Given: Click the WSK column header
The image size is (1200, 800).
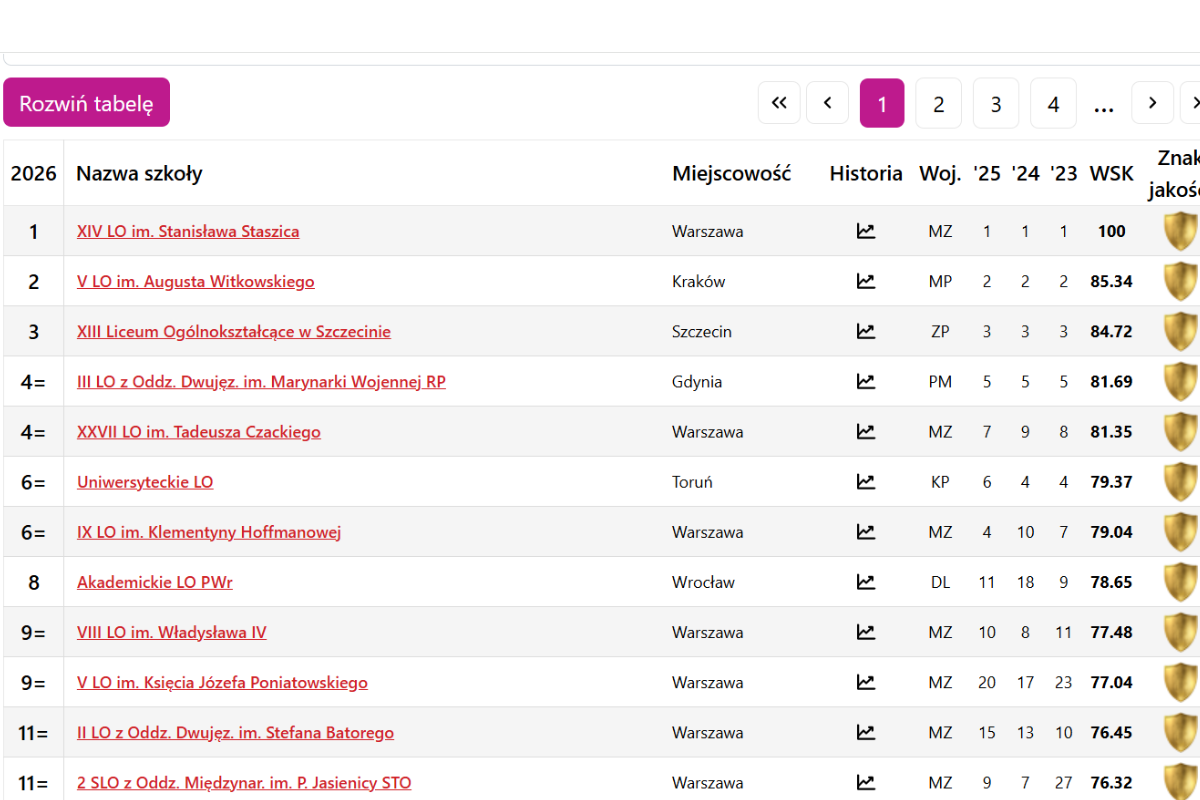Looking at the screenshot, I should [1112, 173].
